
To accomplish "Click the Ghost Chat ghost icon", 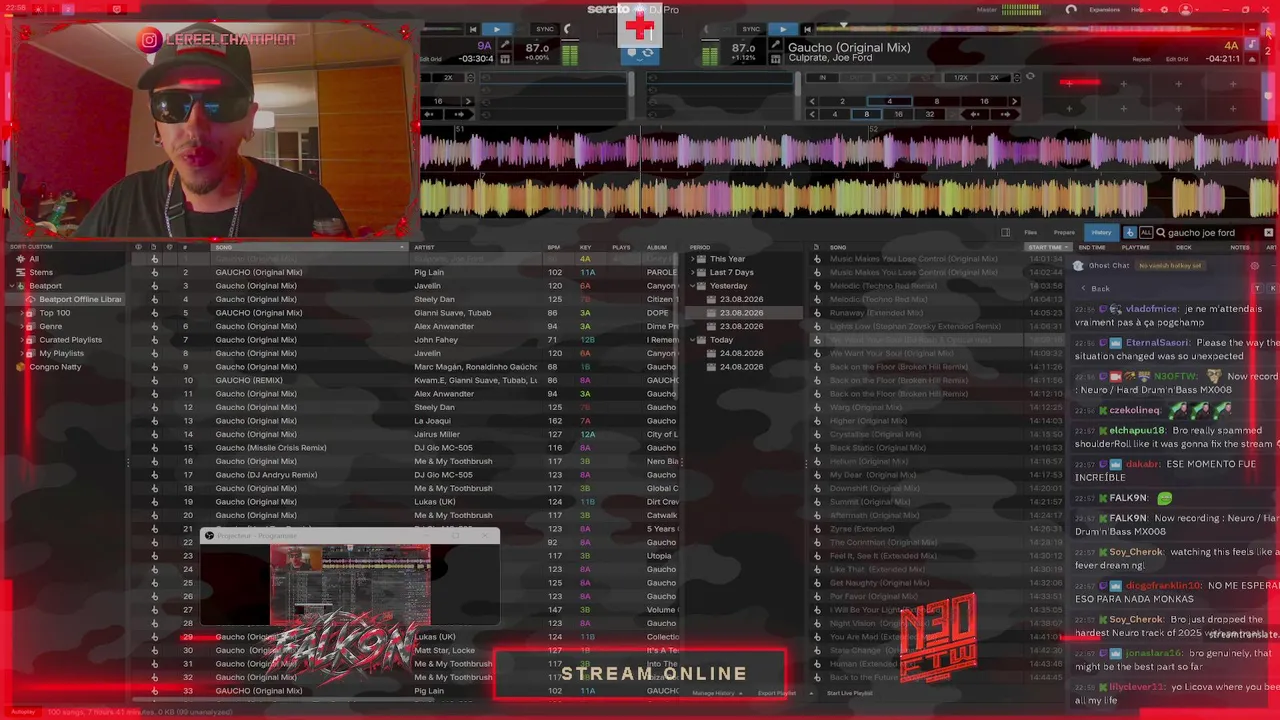I will tap(1078, 266).
